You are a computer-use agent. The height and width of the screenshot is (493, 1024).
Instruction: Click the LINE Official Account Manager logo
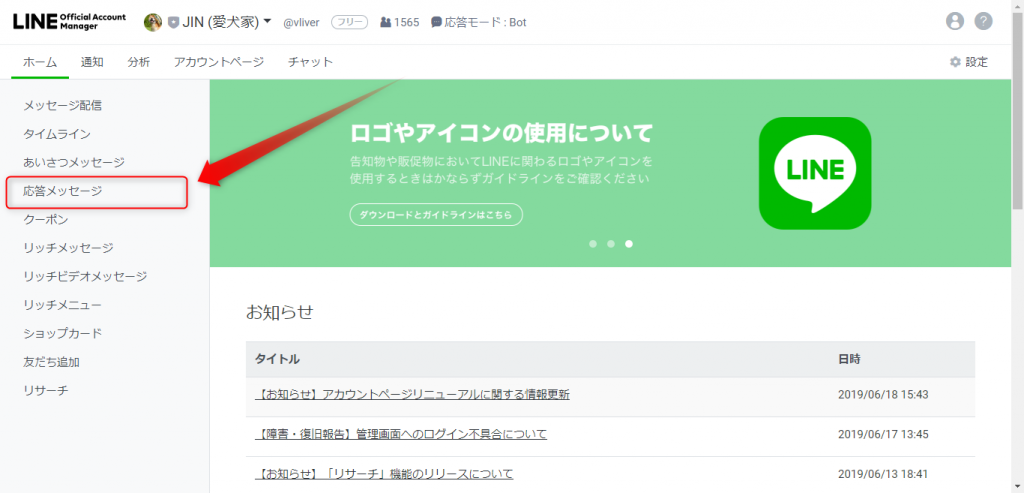[x=69, y=21]
